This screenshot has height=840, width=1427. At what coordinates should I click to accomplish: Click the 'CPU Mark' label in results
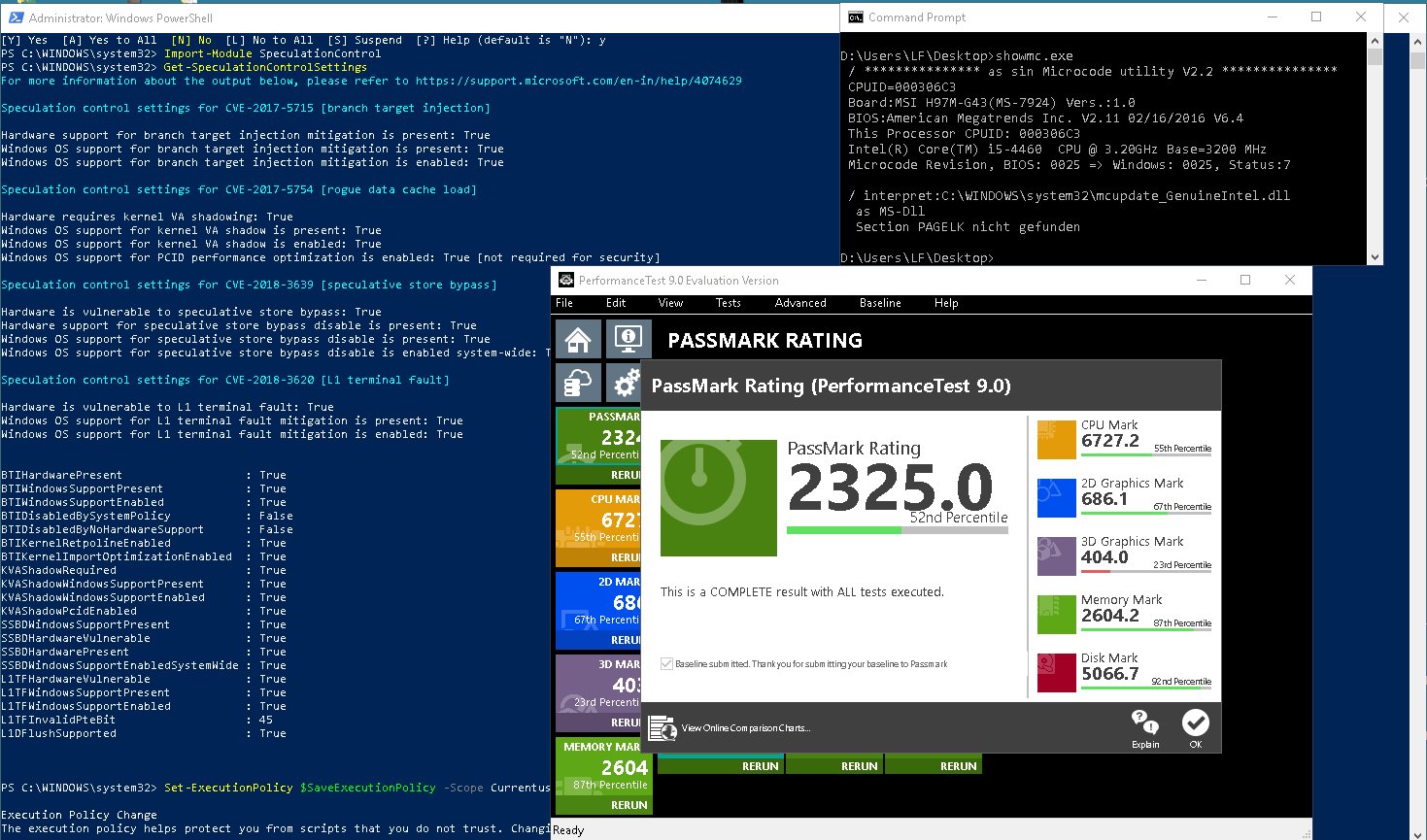(1109, 424)
